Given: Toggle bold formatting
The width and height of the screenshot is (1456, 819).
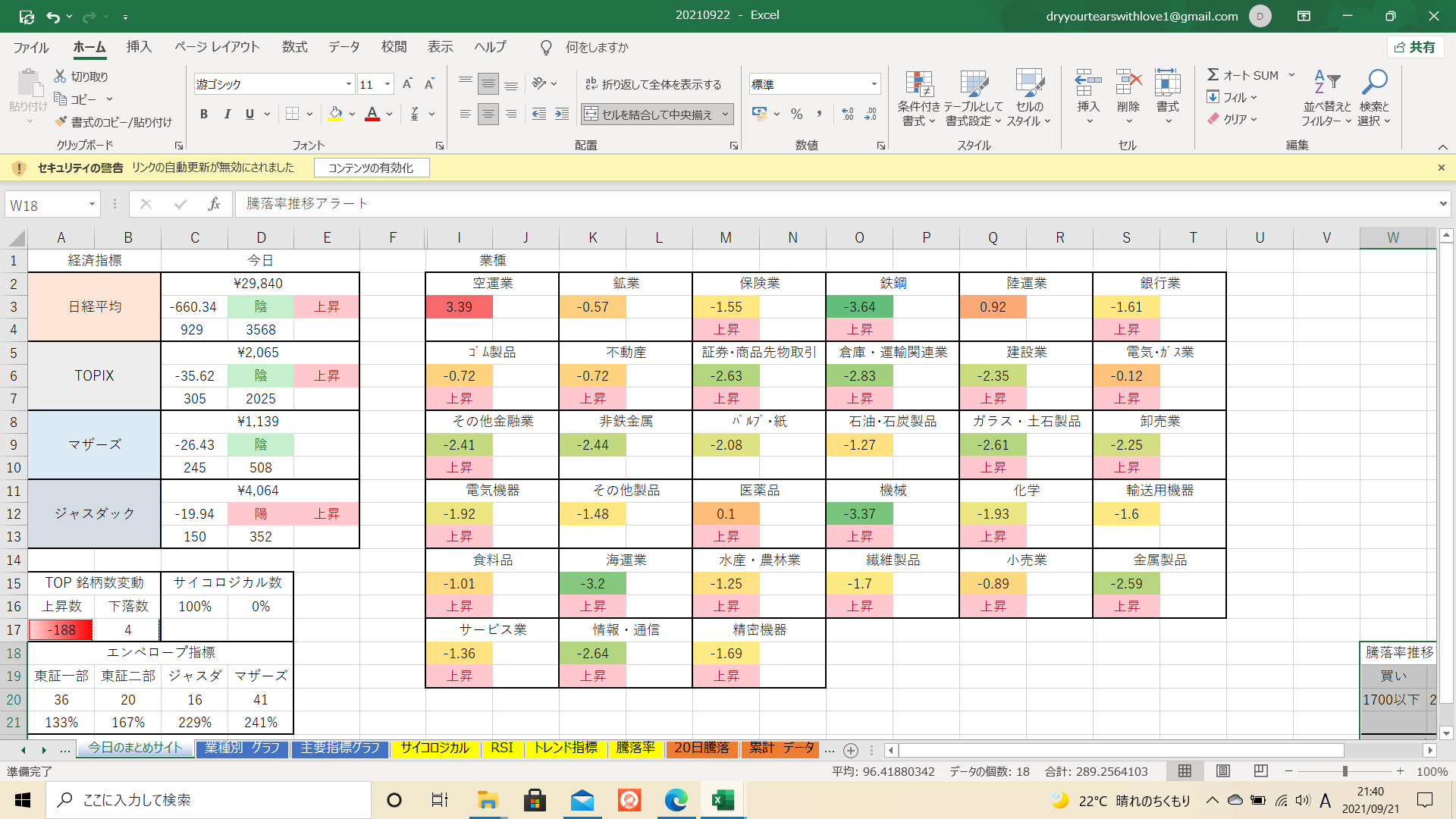Looking at the screenshot, I should (203, 114).
